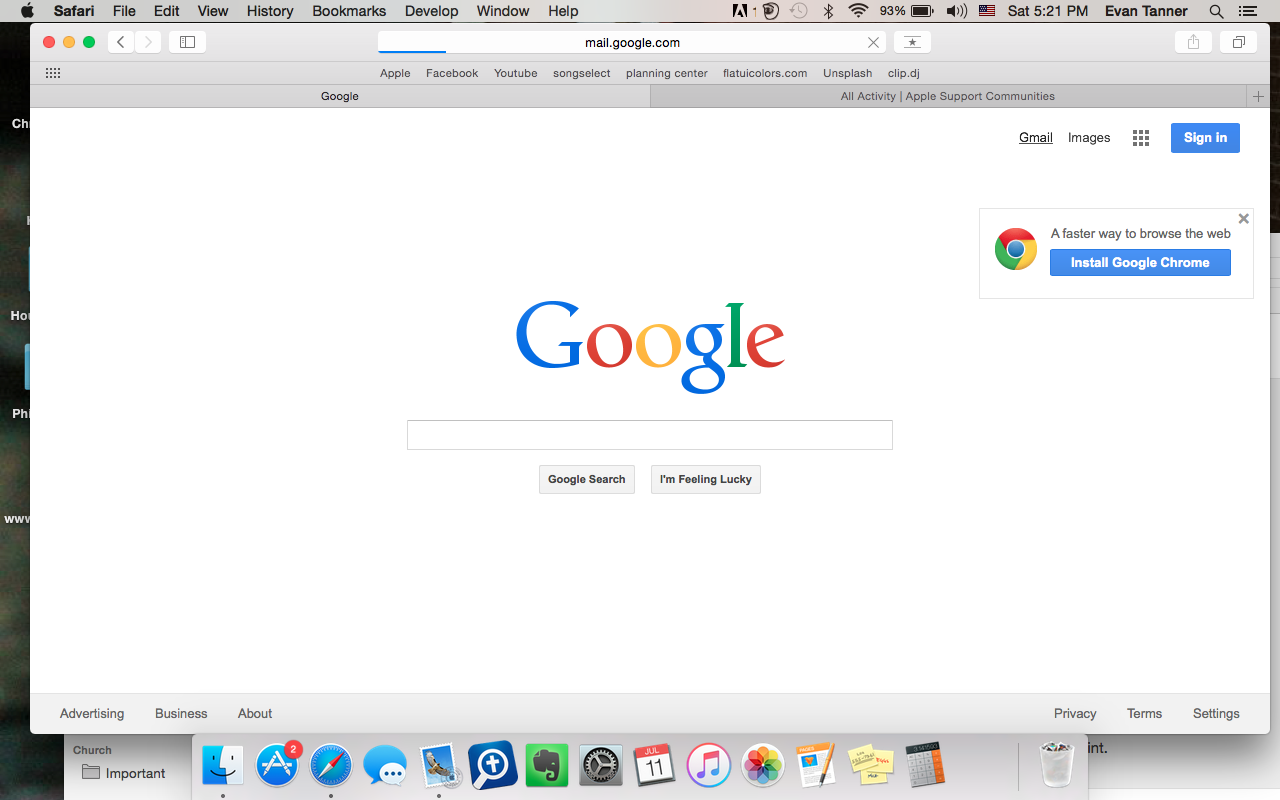Stop loading with the address bar X
1280x800 pixels.
[874, 42]
